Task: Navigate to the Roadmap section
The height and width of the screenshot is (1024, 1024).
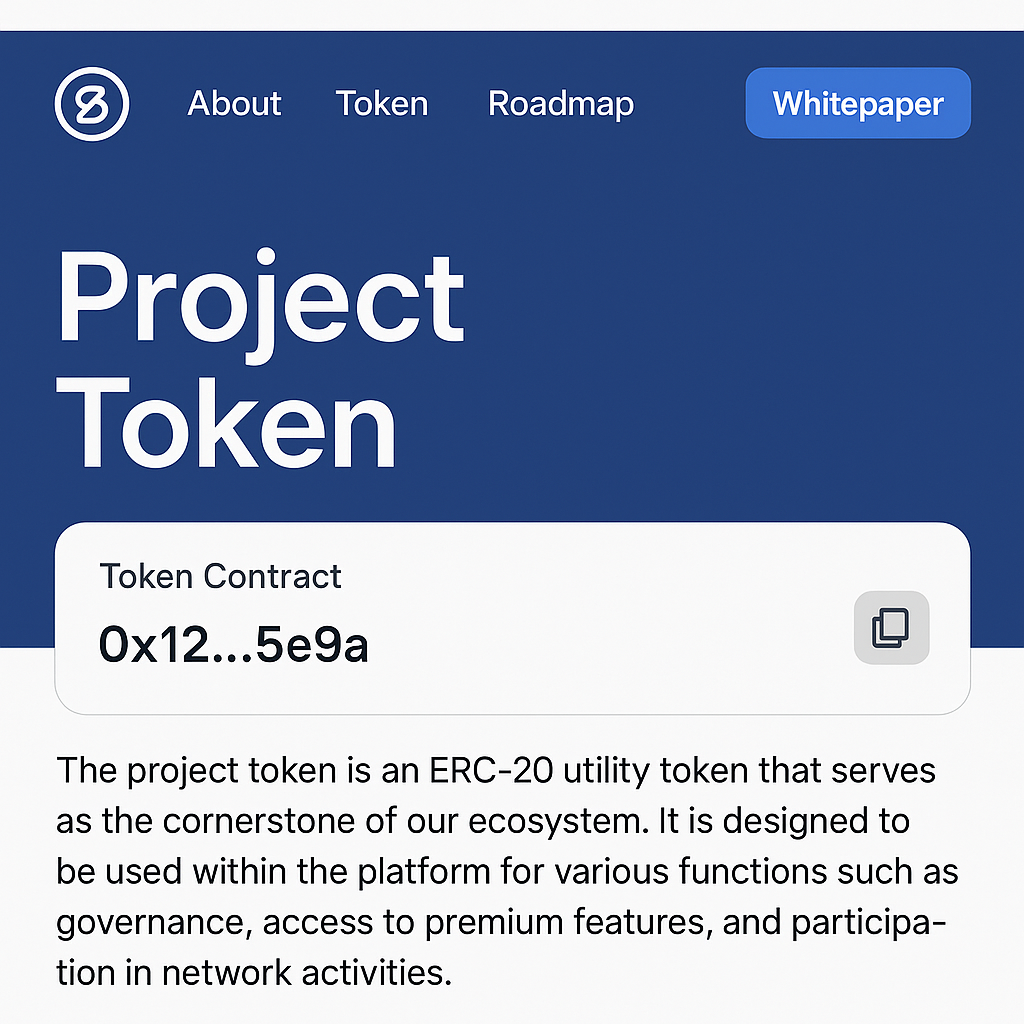Action: point(560,103)
